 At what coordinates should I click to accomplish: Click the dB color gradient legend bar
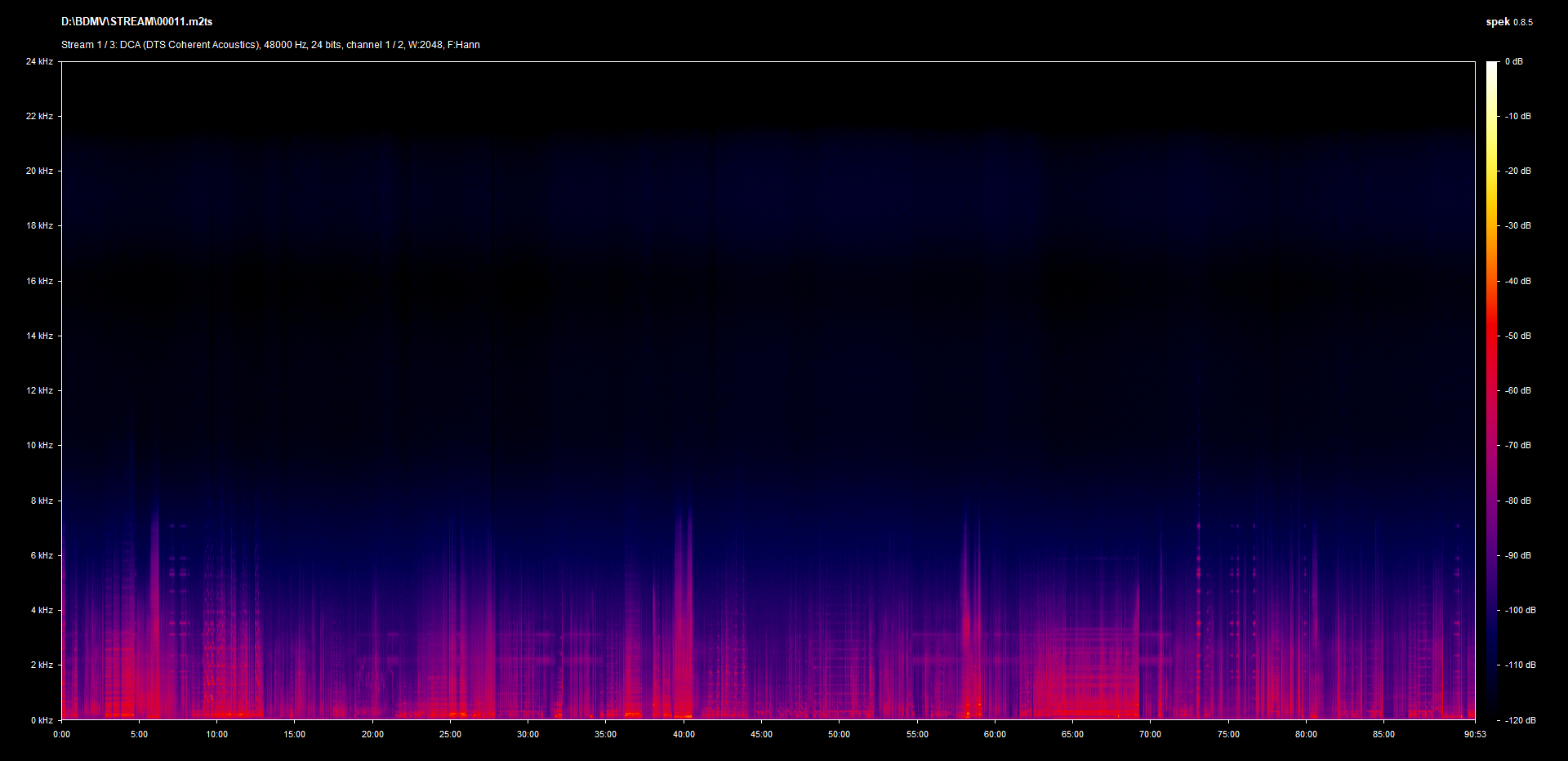click(1492, 390)
